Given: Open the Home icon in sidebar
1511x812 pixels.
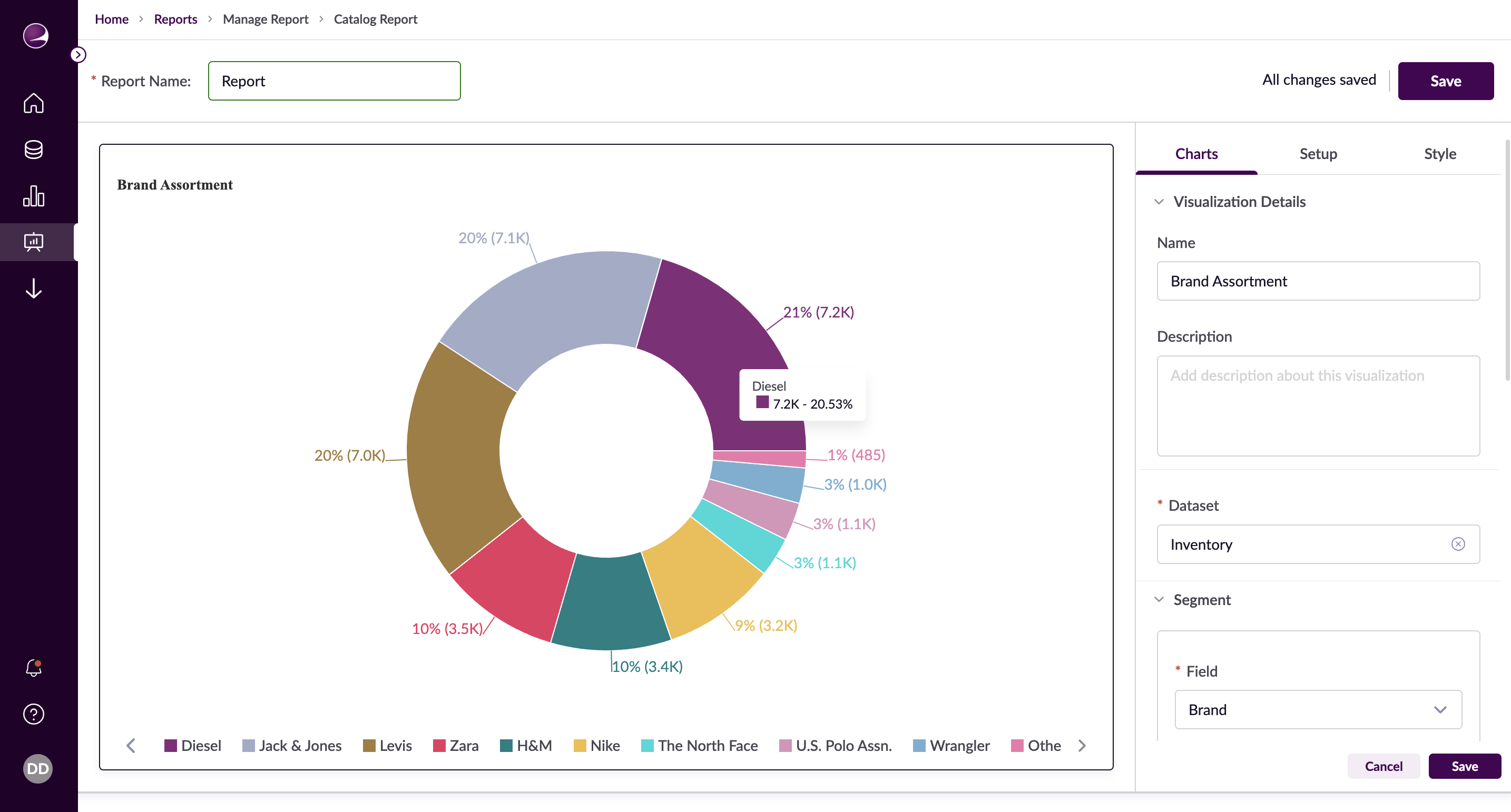Looking at the screenshot, I should tap(33, 103).
